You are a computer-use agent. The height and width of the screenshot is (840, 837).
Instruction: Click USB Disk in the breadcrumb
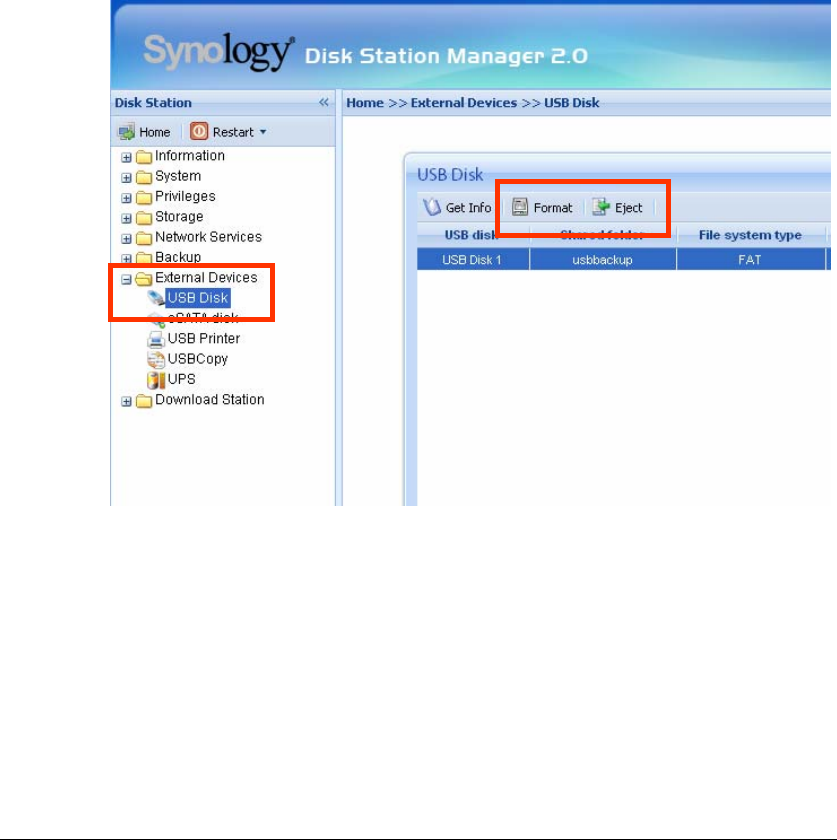click(572, 103)
